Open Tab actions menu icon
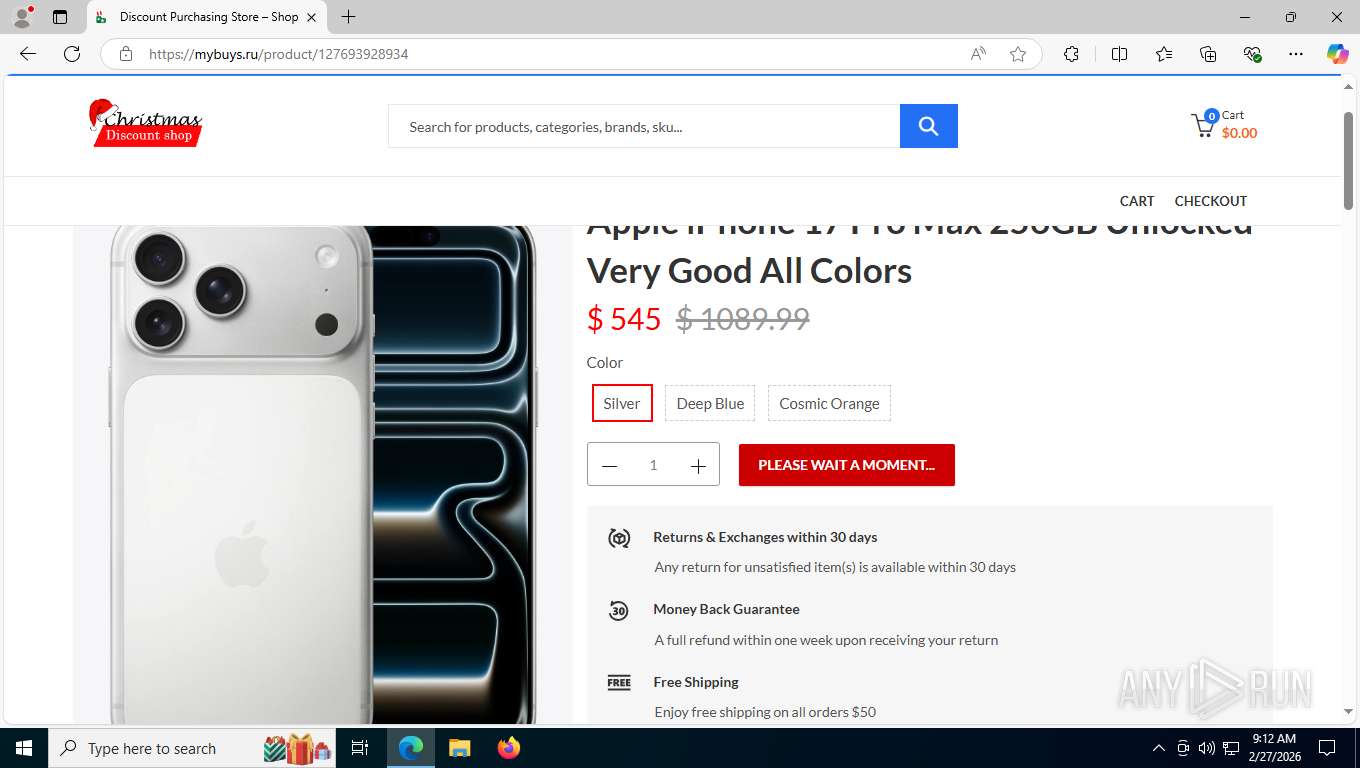1360x768 pixels. [60, 17]
